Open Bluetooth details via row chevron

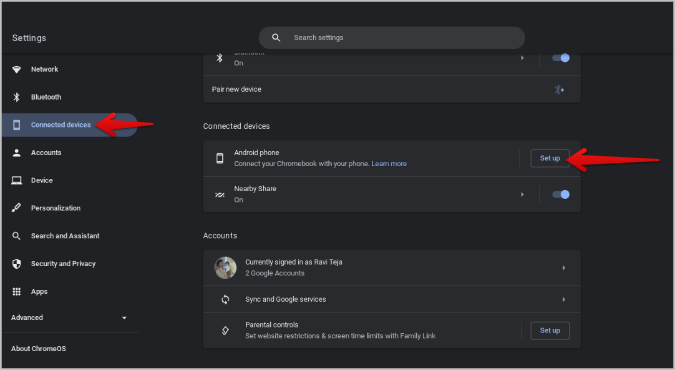522,58
